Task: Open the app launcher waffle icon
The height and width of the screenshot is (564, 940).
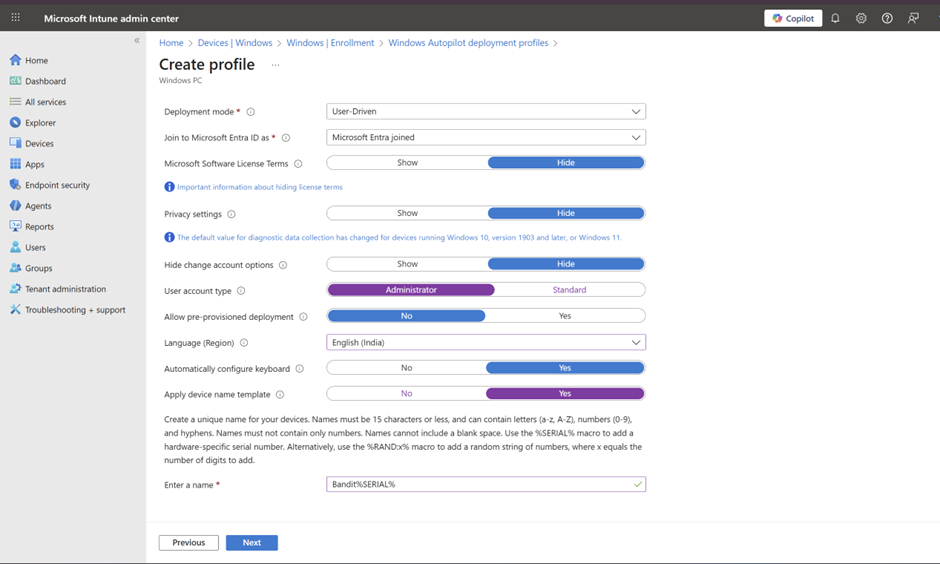Action: (15, 18)
